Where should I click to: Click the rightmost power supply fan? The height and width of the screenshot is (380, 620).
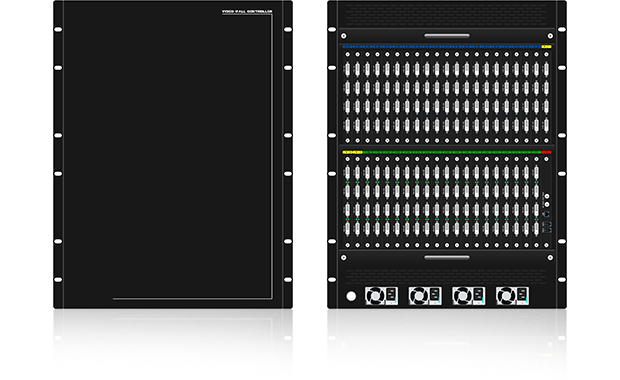[x=506, y=296]
